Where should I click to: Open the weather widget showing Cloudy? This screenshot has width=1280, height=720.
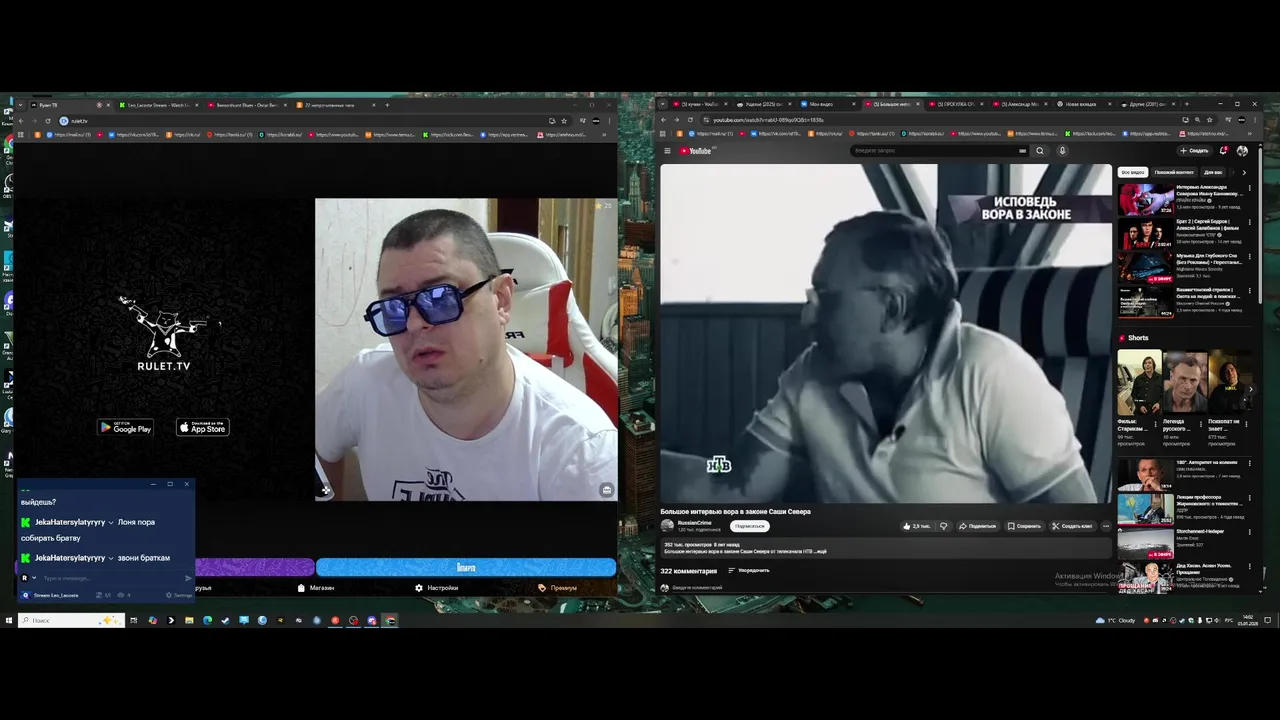coord(1116,620)
